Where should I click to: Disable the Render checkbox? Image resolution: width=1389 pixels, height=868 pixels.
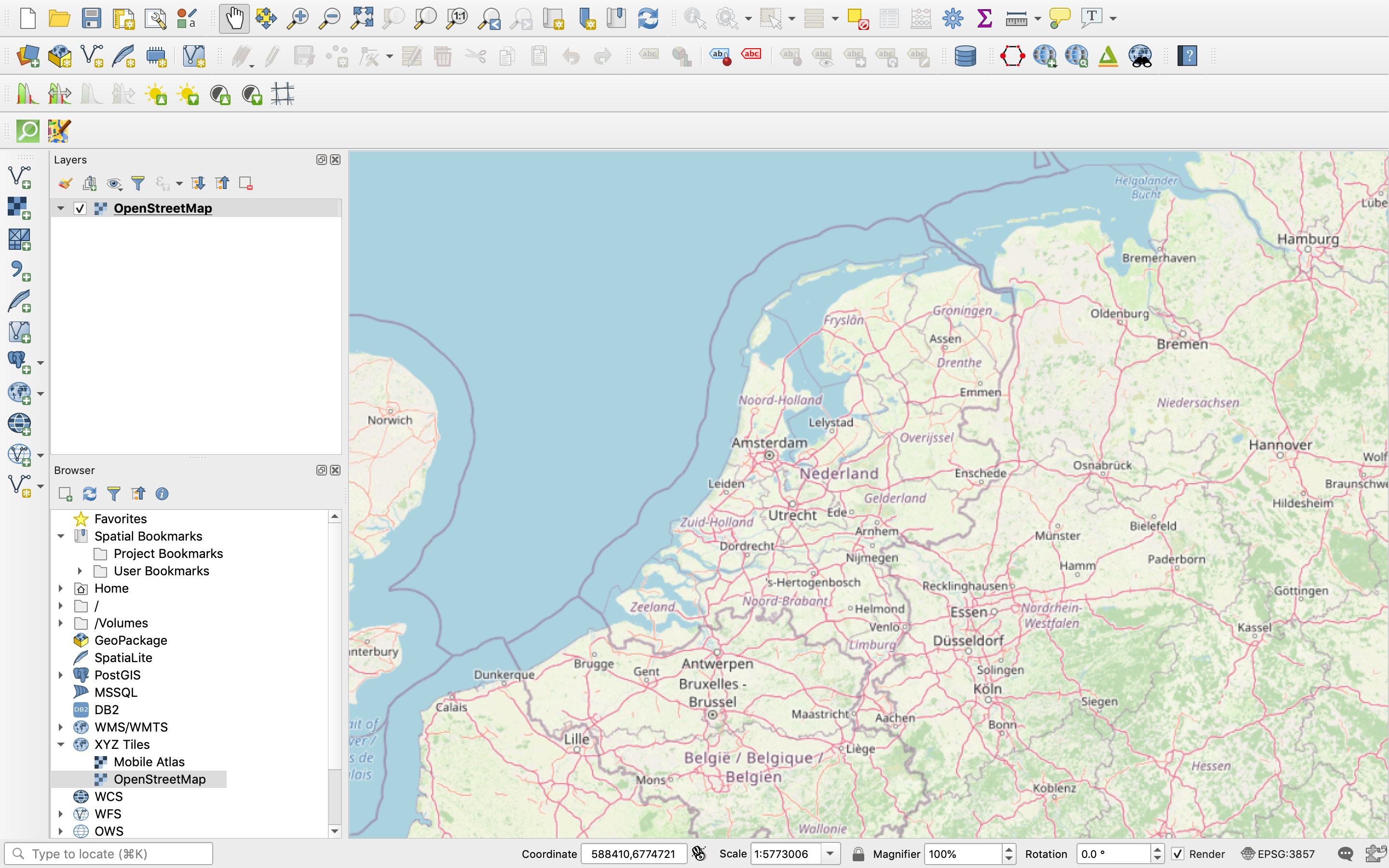click(1178, 854)
